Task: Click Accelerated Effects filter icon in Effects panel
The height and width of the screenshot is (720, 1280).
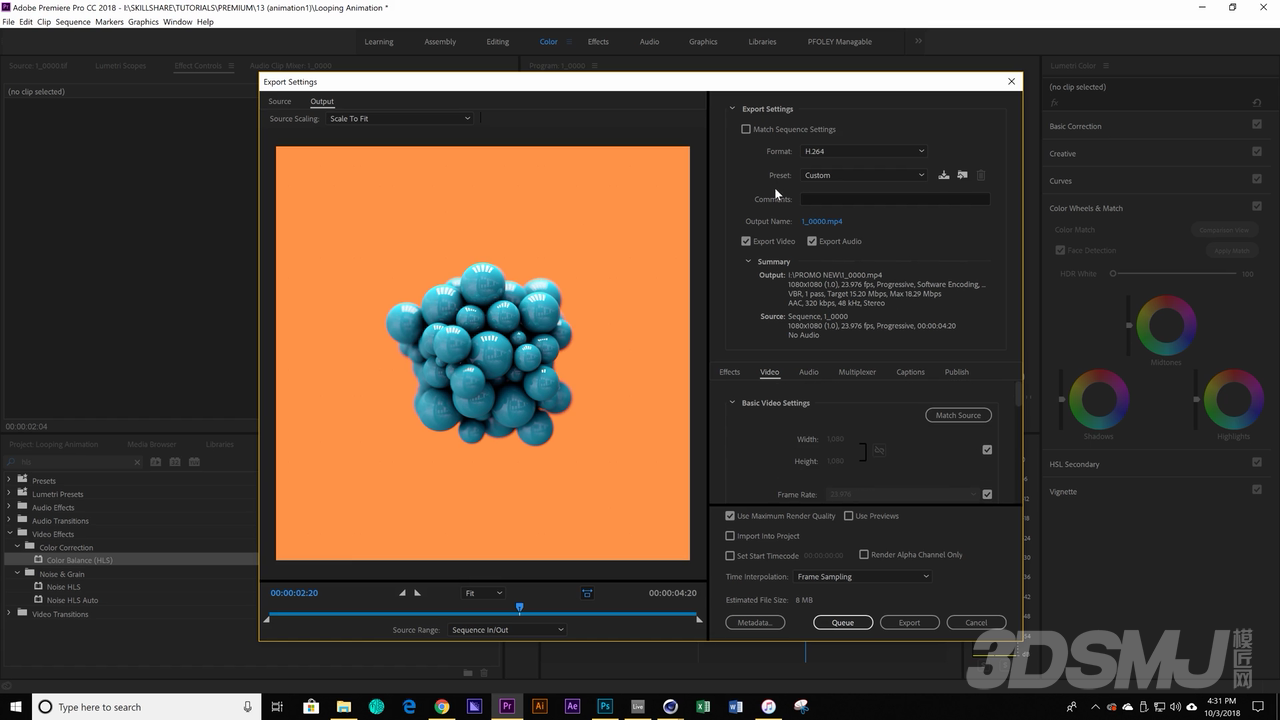Action: 156,462
